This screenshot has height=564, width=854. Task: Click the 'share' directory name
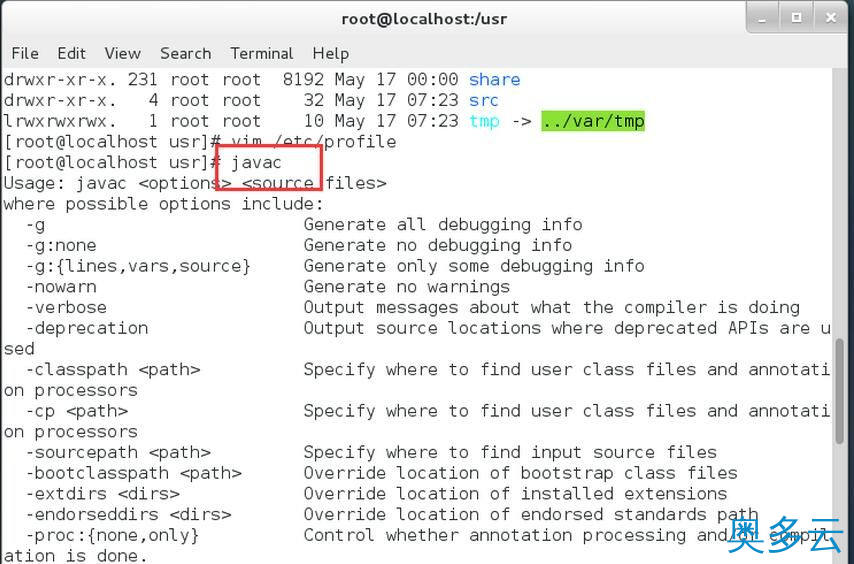[x=495, y=79]
